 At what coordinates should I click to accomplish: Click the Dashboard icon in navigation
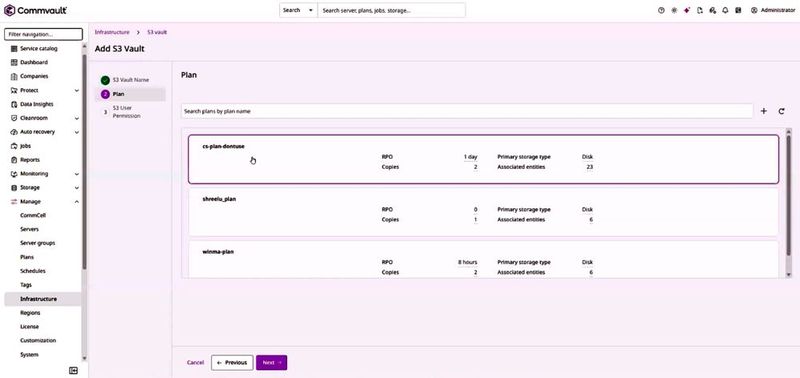pyautogui.click(x=14, y=62)
